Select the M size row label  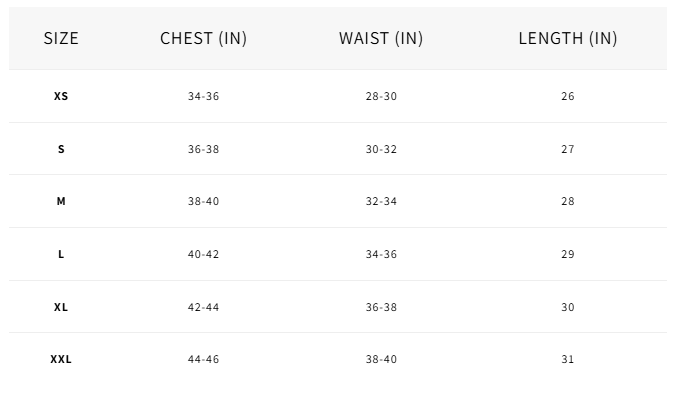tap(61, 201)
